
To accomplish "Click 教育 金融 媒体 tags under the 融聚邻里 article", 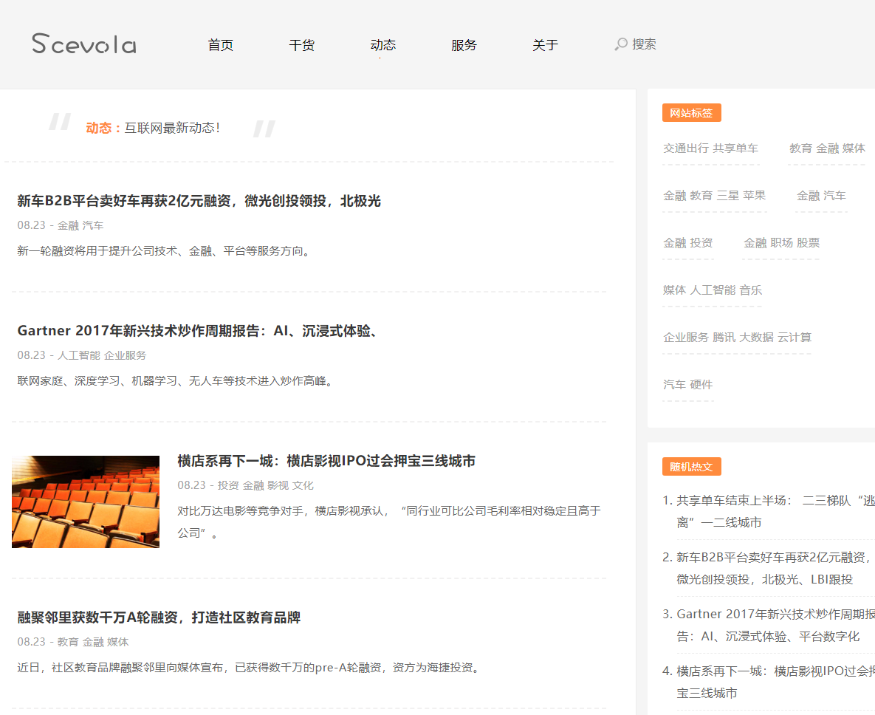I will 93,642.
